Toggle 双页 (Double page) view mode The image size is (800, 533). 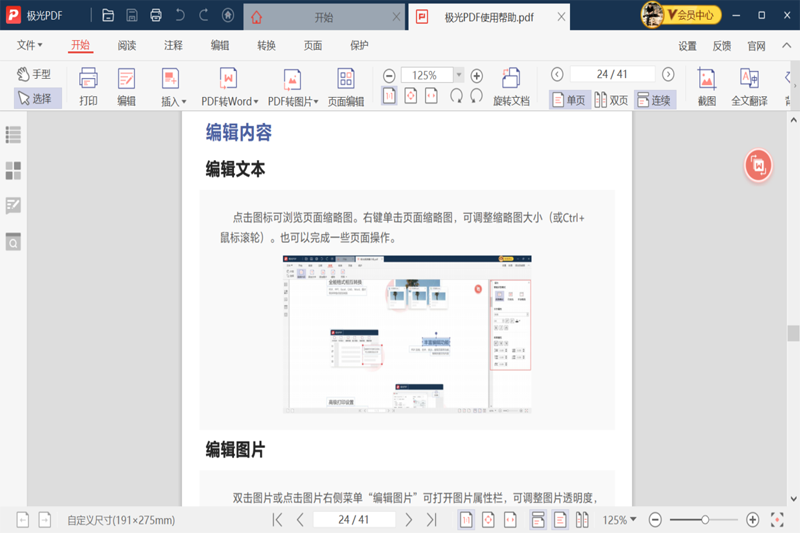click(x=612, y=100)
